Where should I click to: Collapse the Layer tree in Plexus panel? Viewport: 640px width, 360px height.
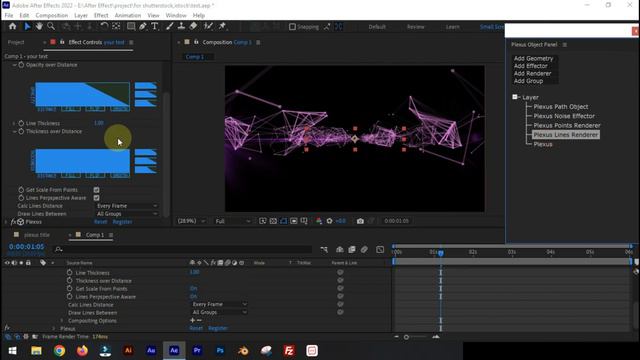pyautogui.click(x=515, y=97)
